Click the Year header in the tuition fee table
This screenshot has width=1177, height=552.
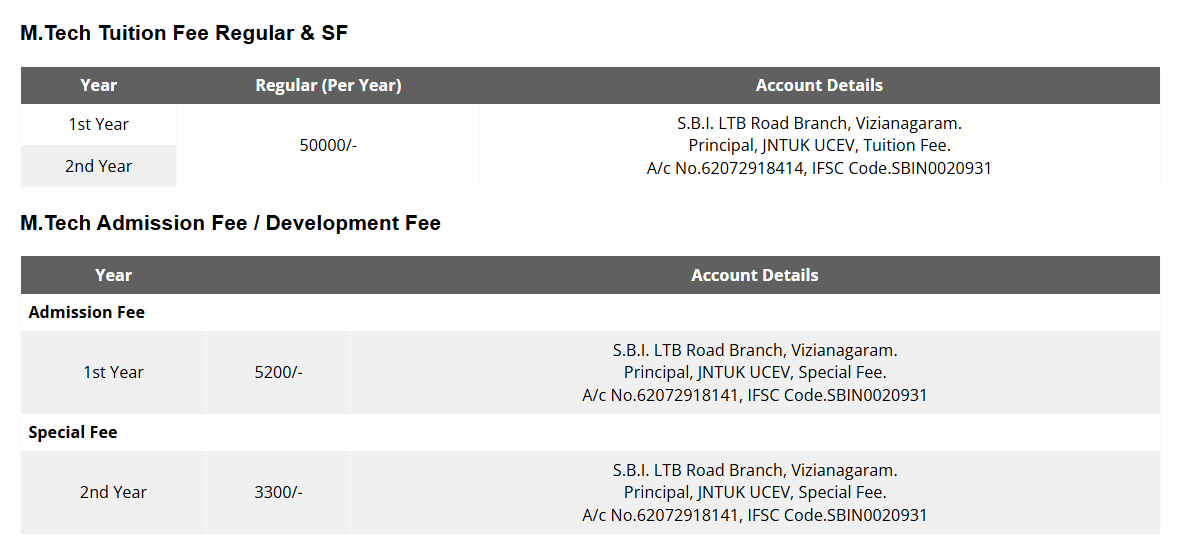pyautogui.click(x=98, y=86)
